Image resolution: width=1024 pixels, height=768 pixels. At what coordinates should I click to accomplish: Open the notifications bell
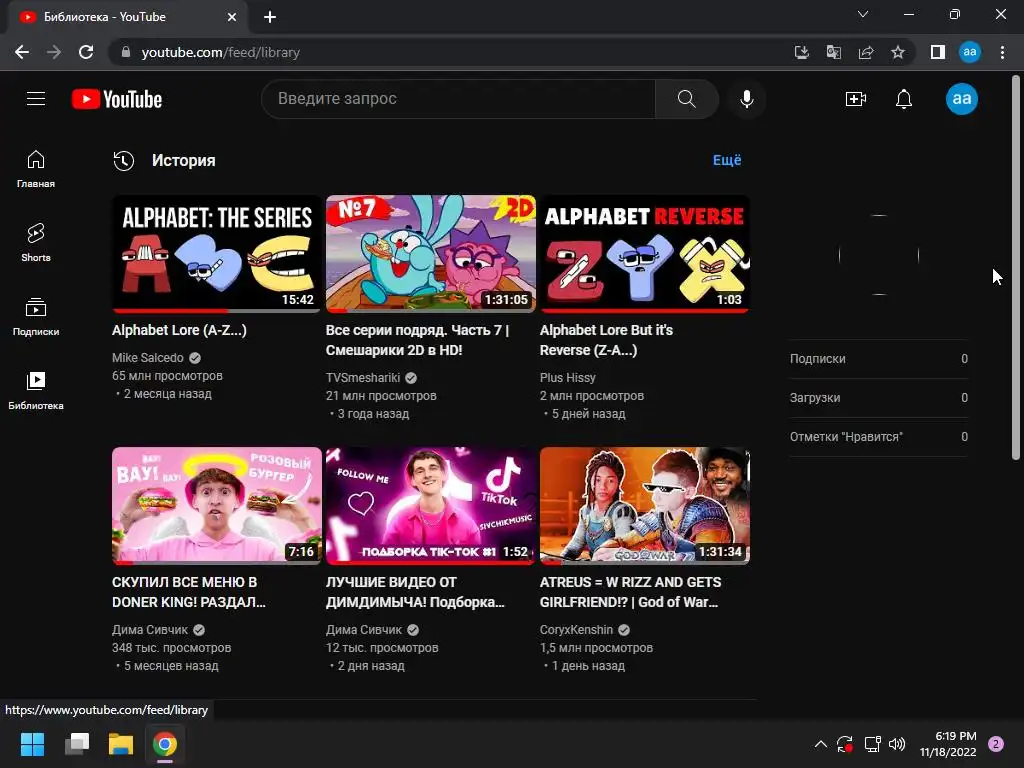point(904,99)
